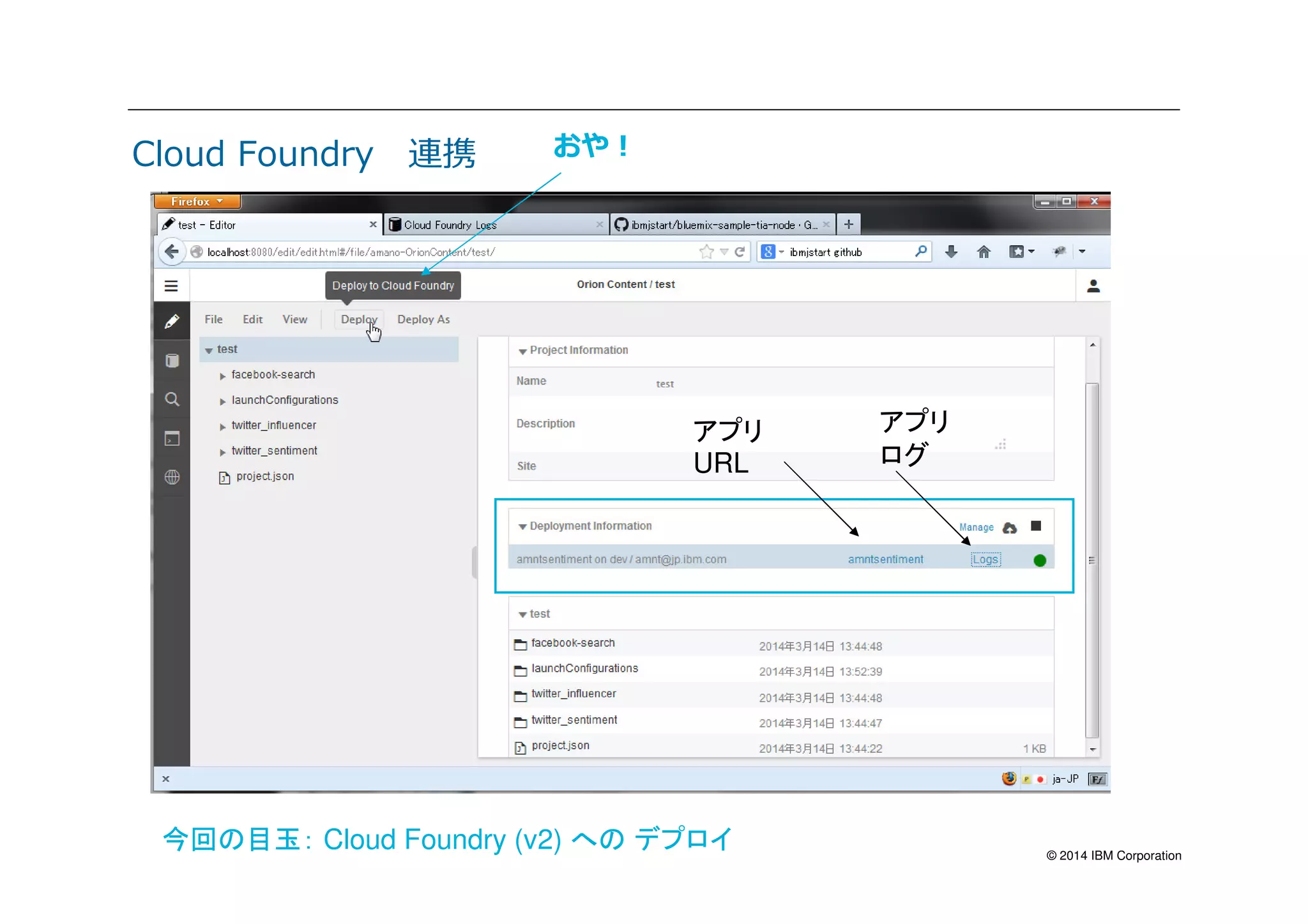Click the Deploy button
Viewport: 1308px width, 924px height.
pos(359,319)
